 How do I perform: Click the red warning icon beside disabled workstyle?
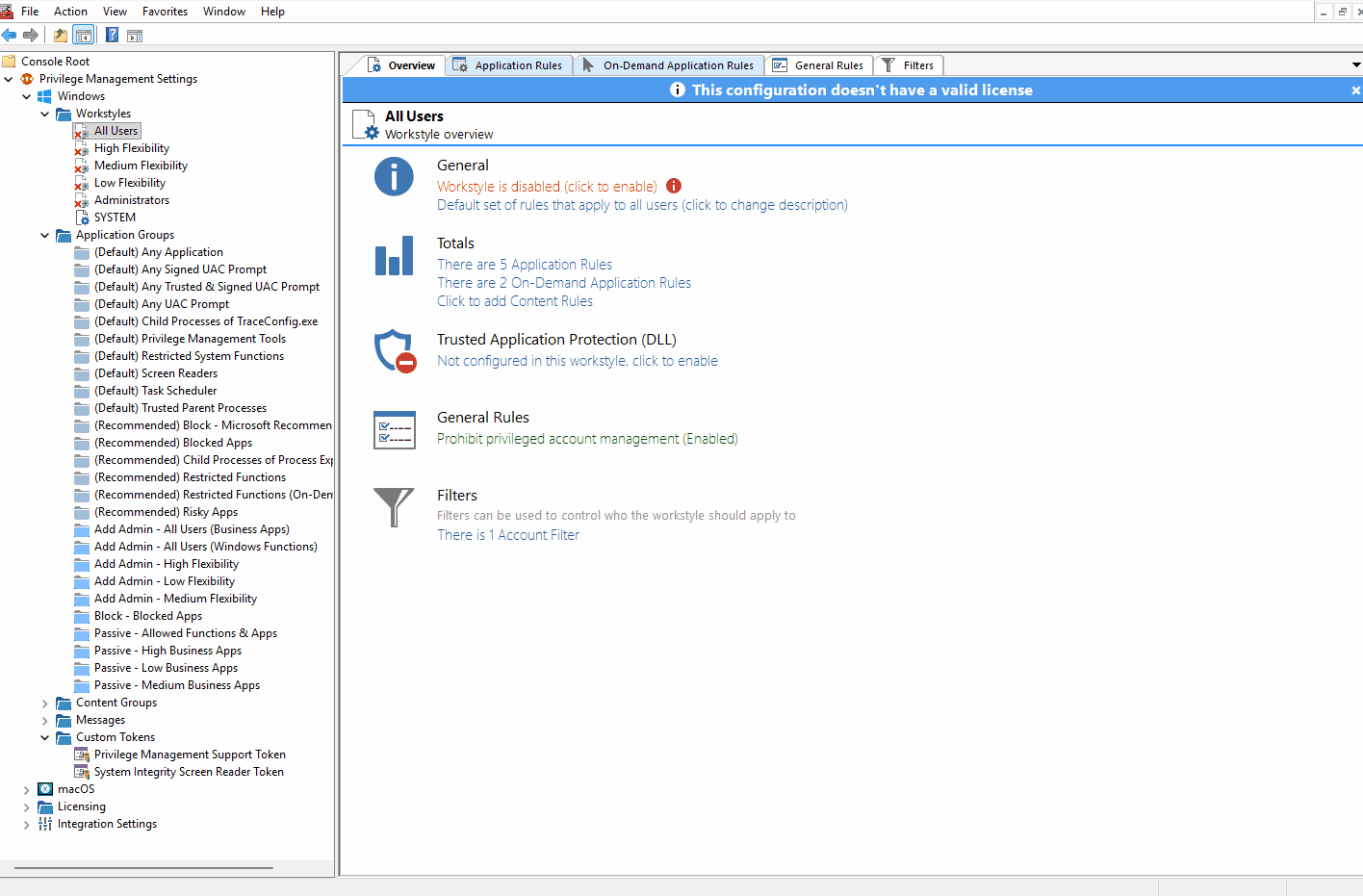(674, 186)
